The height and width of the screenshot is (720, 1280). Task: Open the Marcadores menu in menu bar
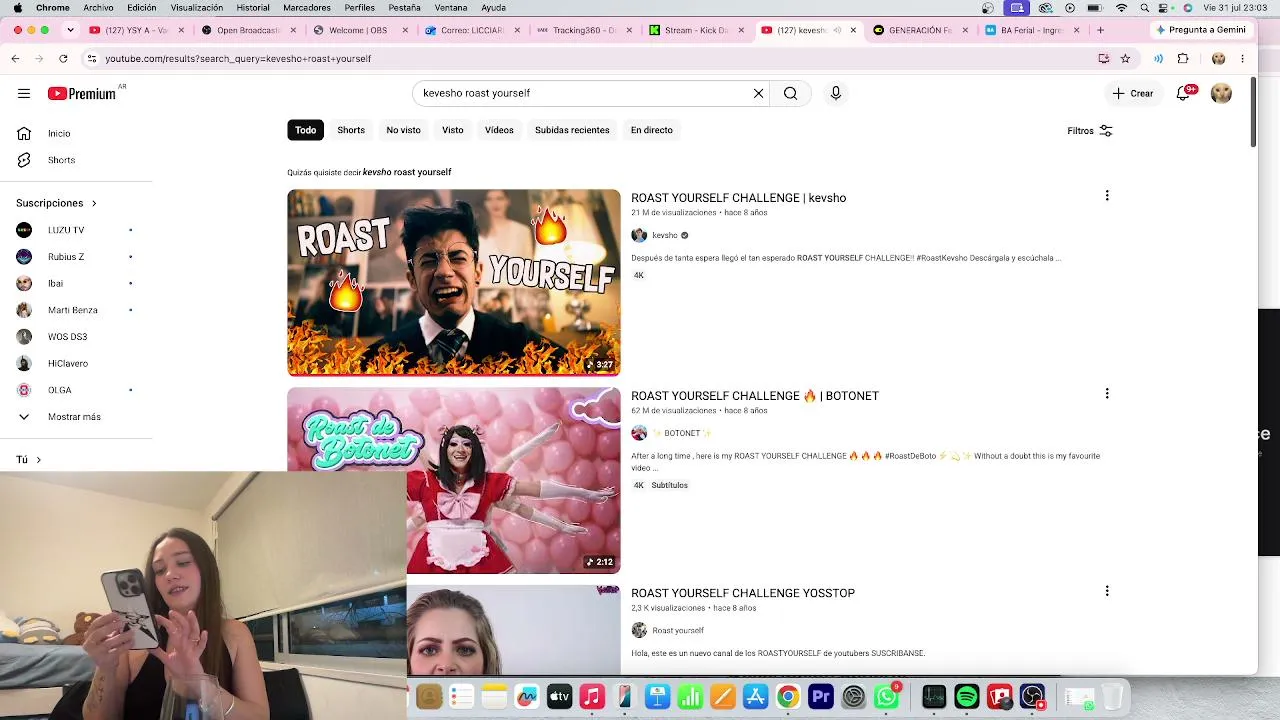point(307,8)
